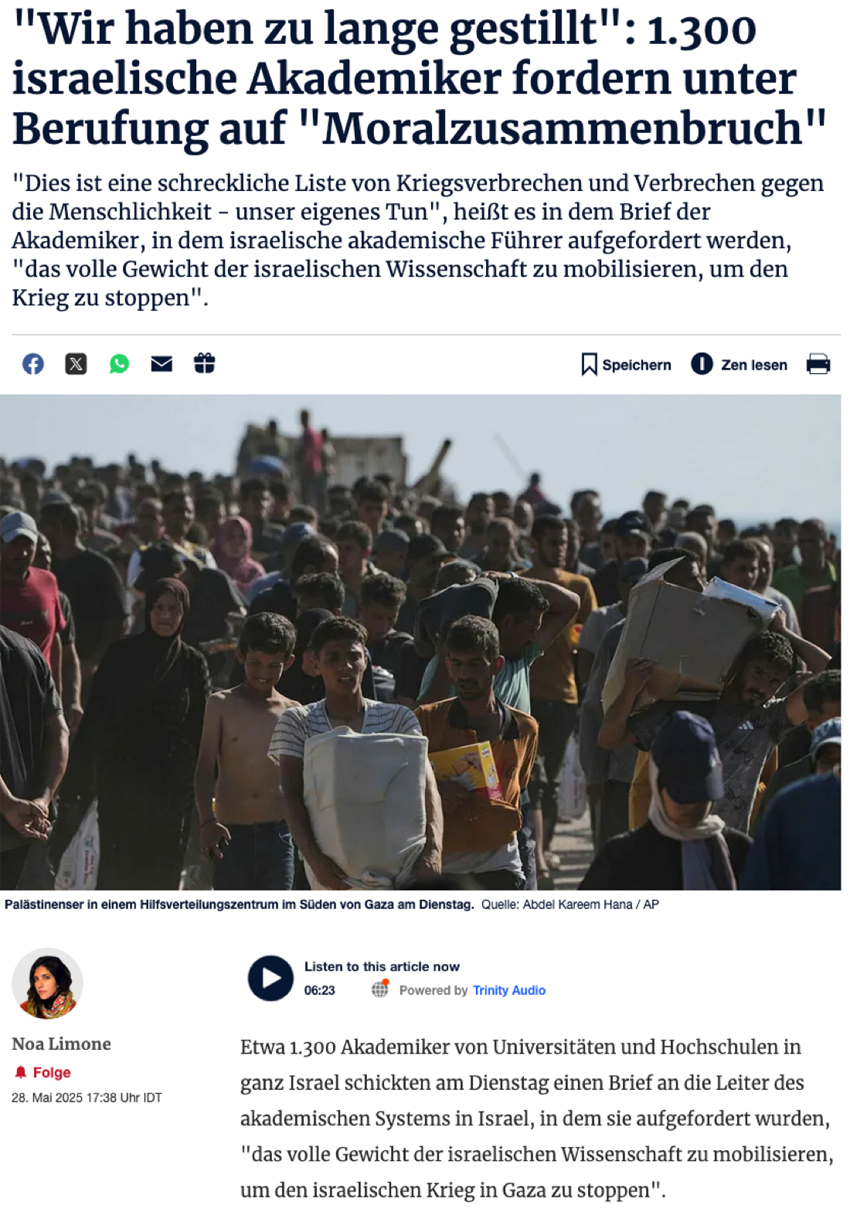Send article by email envelope icon

pyautogui.click(x=162, y=364)
